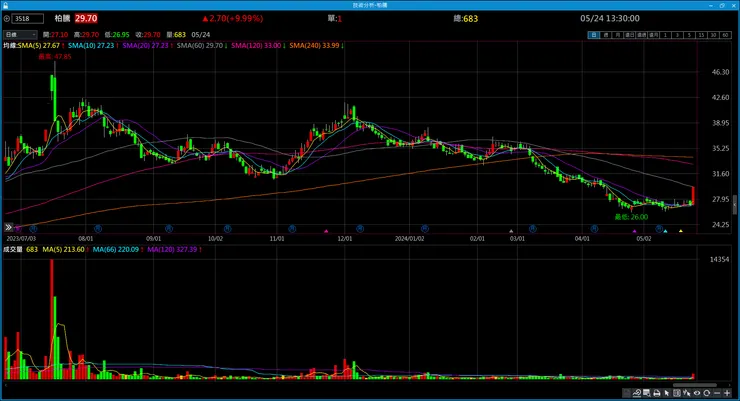
Task: Toggle the adjusted weekly period button
Action: point(641,35)
